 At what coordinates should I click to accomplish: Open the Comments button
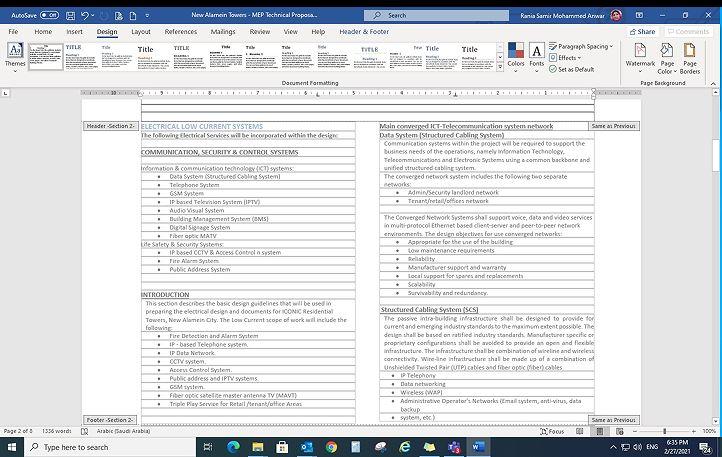pyautogui.click(x=688, y=31)
